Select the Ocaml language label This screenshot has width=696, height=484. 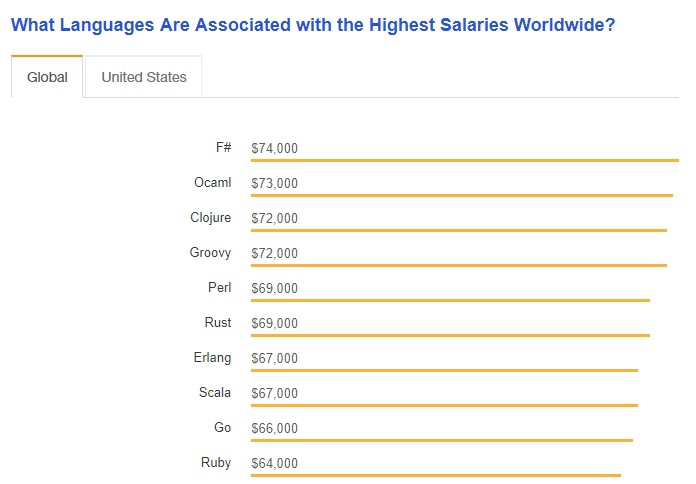tap(212, 182)
